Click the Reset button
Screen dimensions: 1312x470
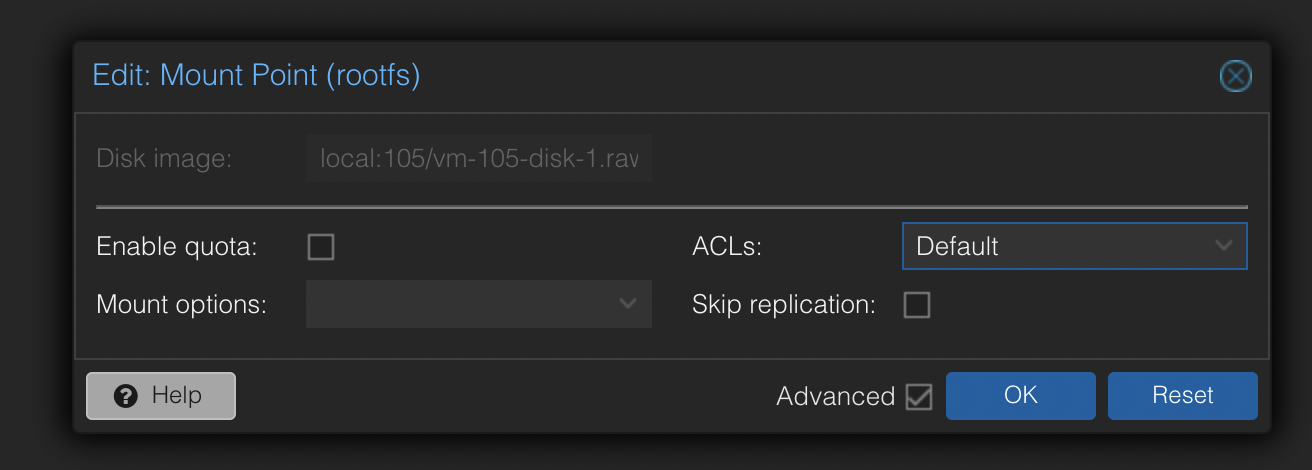coord(1183,396)
